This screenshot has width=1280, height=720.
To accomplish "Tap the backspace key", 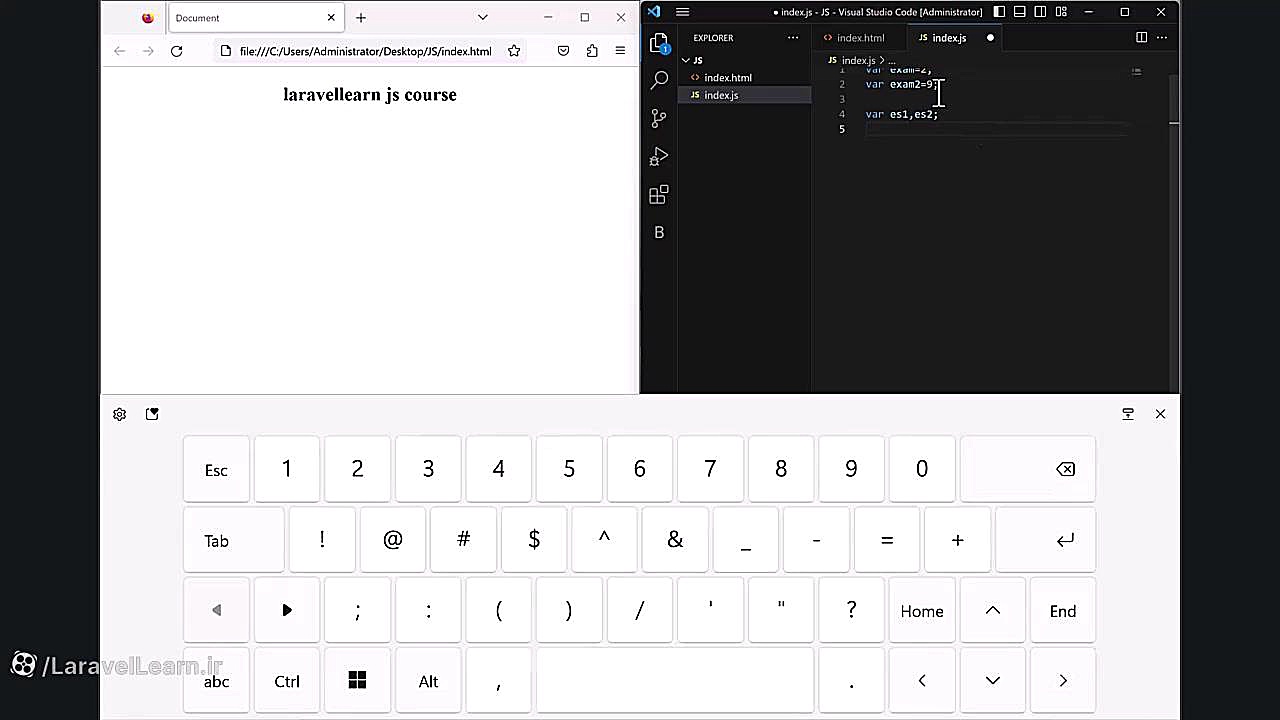I will pyautogui.click(x=1028, y=470).
